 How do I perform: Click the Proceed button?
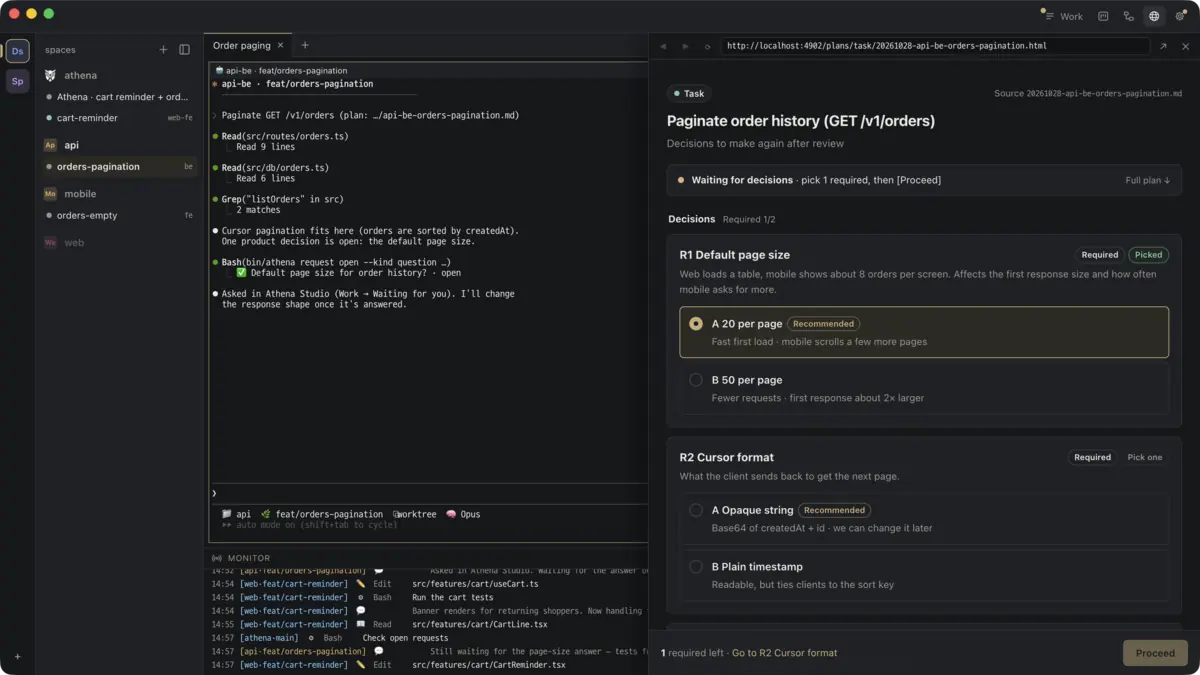coord(1155,653)
